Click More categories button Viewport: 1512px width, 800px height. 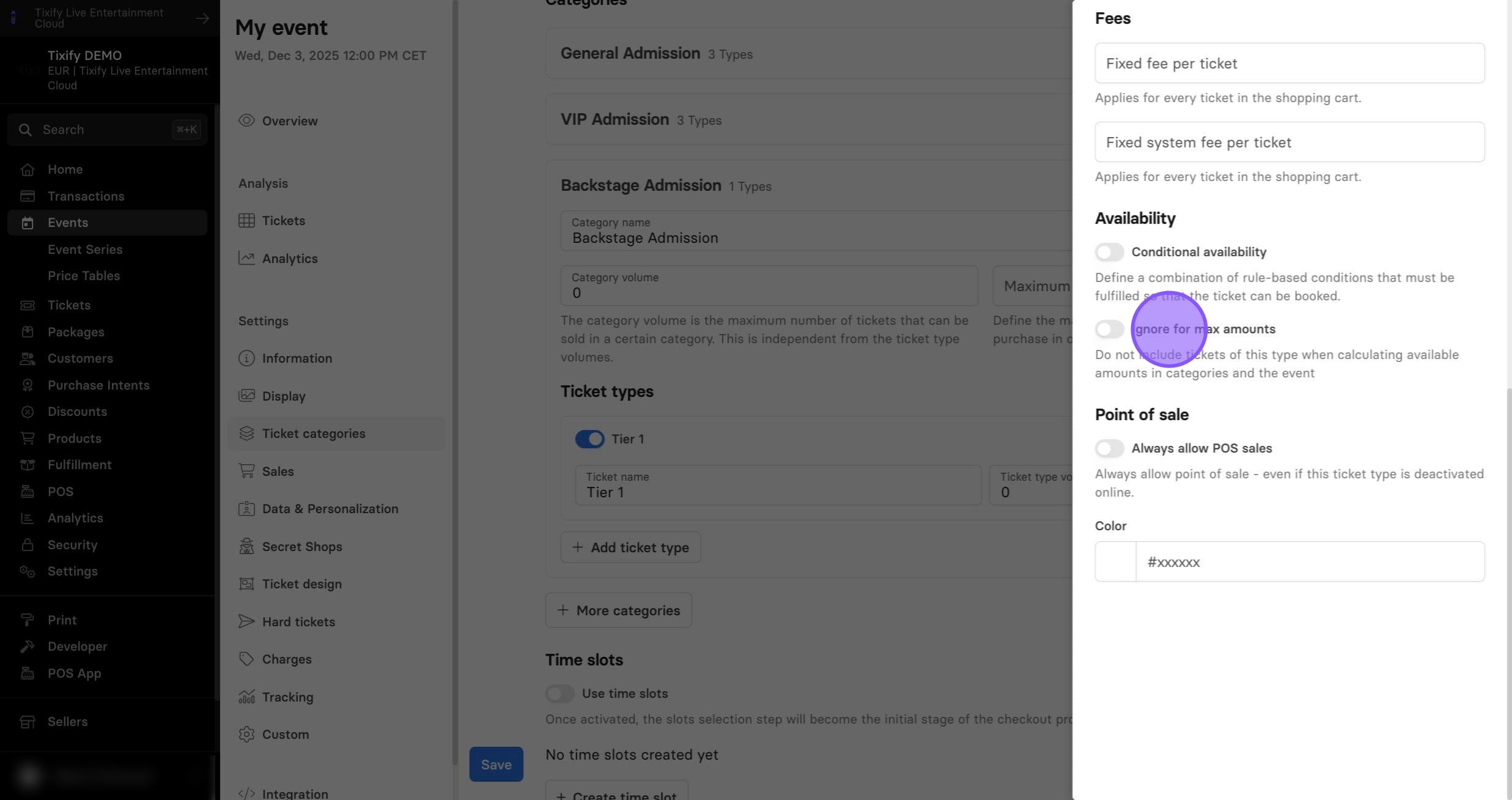pyautogui.click(x=618, y=610)
